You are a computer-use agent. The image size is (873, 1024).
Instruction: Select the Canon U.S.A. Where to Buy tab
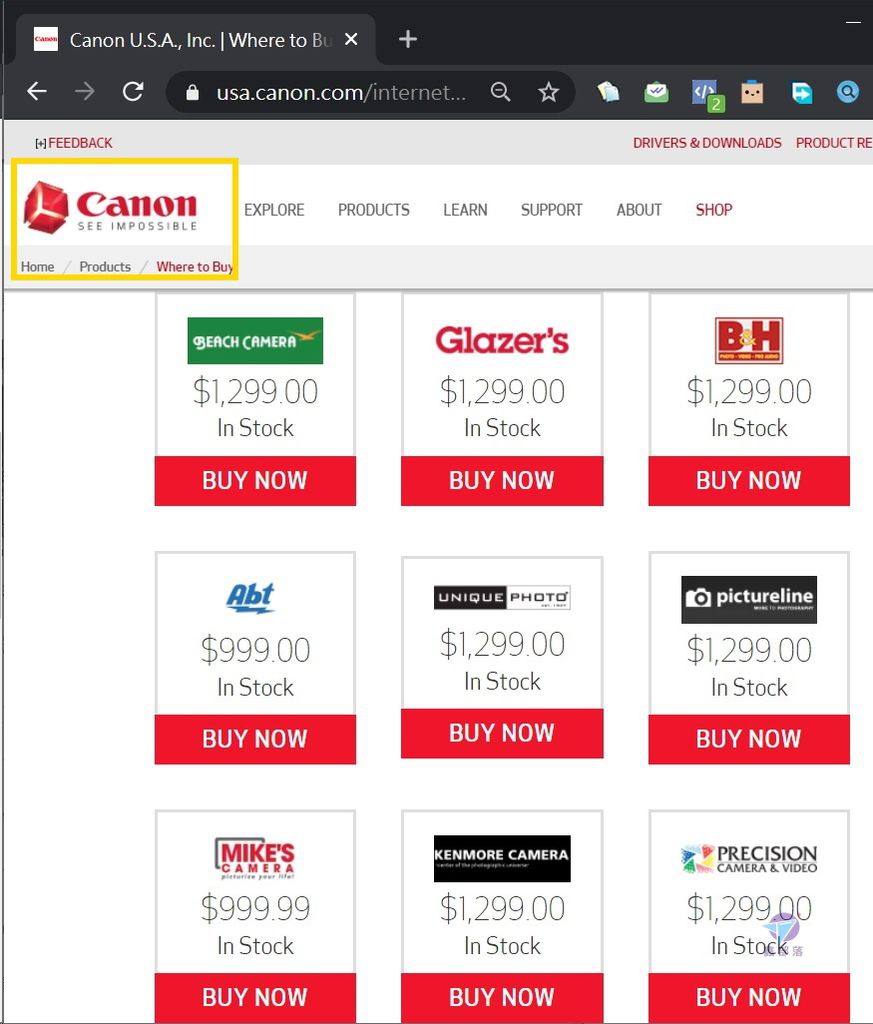click(196, 40)
